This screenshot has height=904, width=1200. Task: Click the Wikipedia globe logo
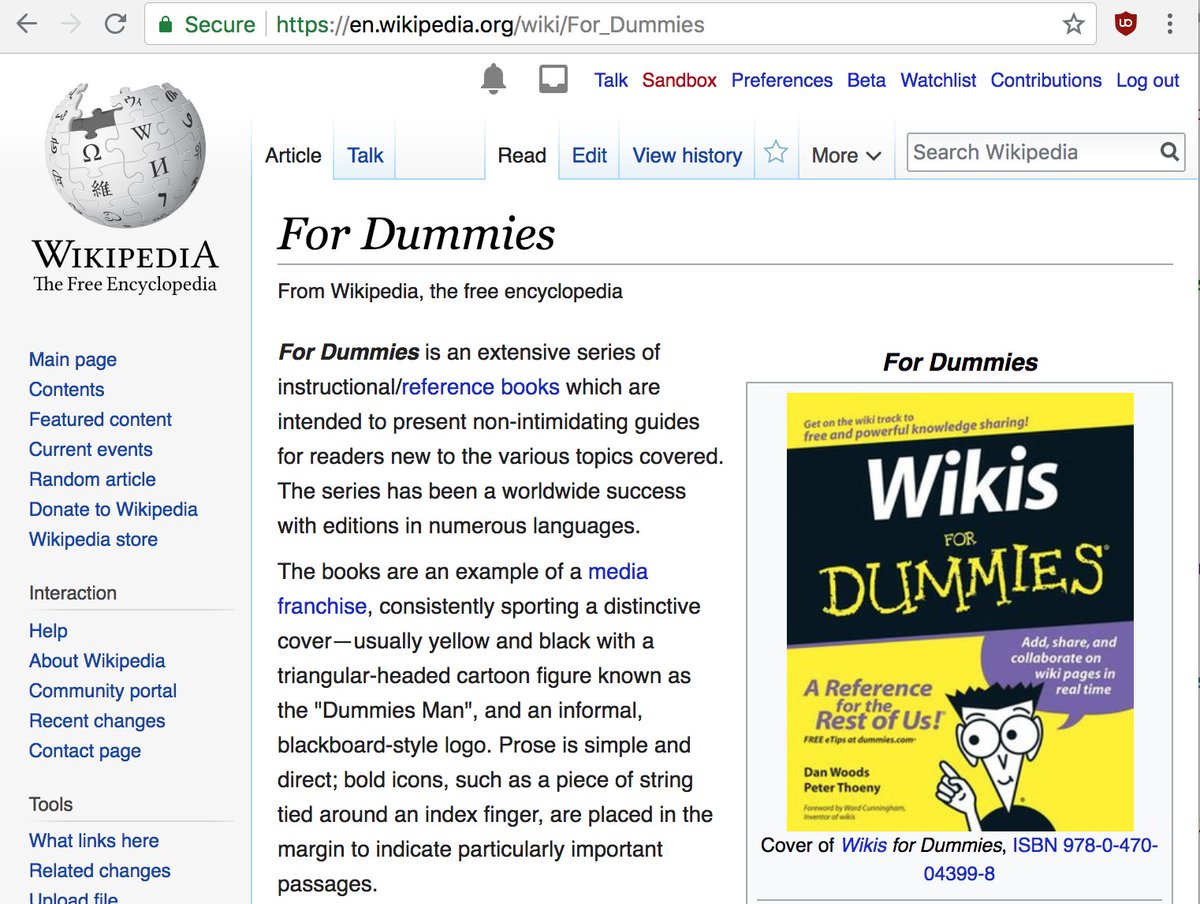coord(125,153)
